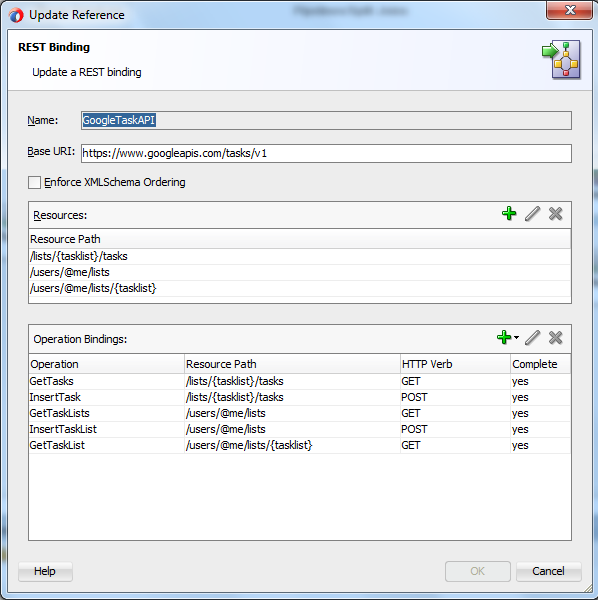This screenshot has height=600, width=598.
Task: Click the Resources section label
Action: [x=60, y=215]
